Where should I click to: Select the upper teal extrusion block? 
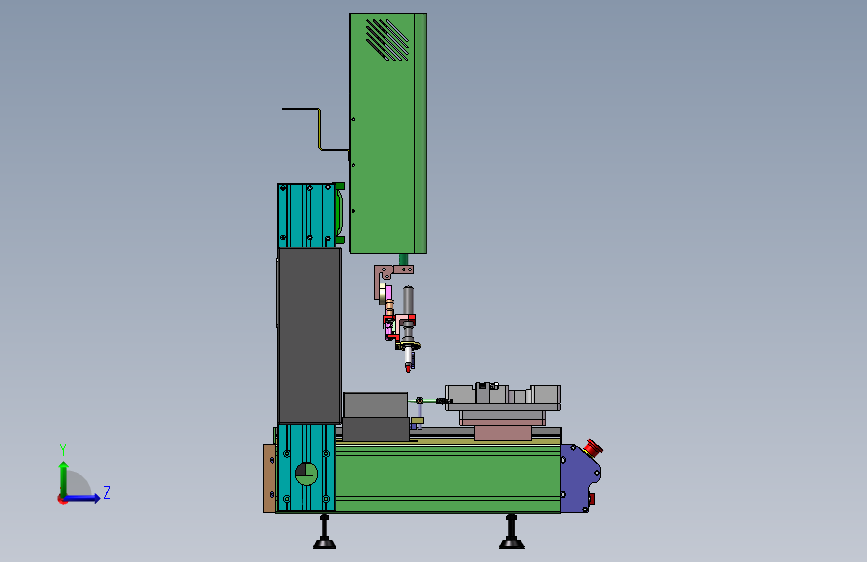pyautogui.click(x=306, y=216)
